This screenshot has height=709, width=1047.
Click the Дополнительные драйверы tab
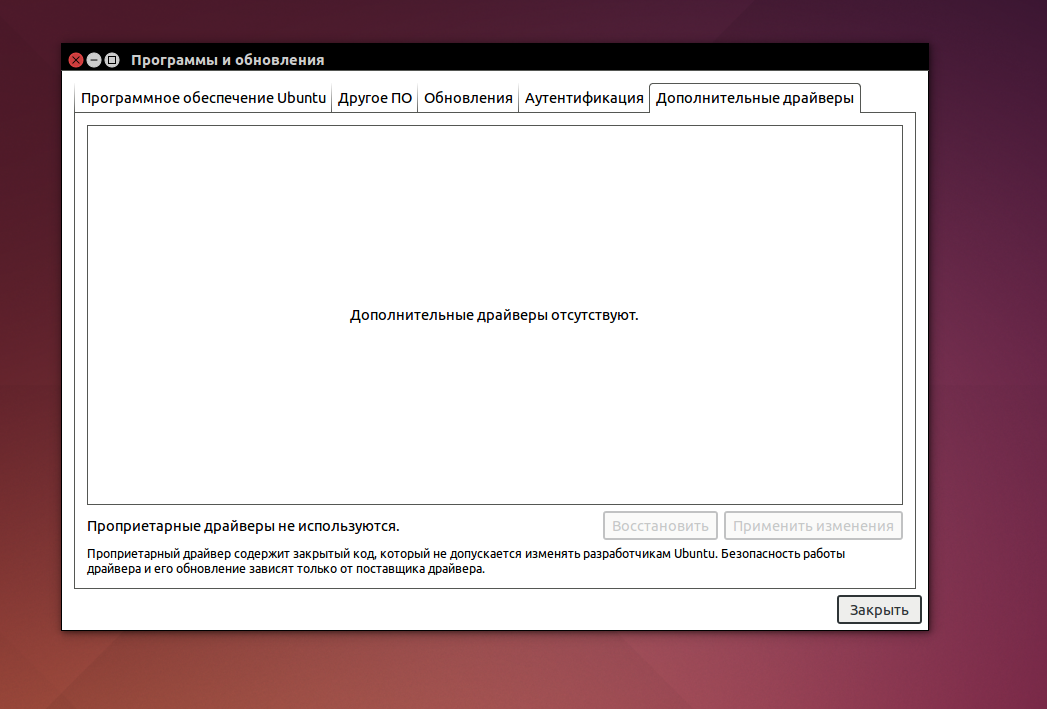coord(755,98)
